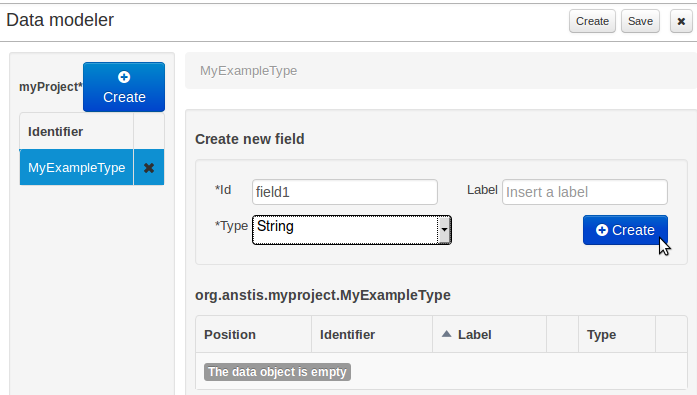
Task: Click the top toolbar Create button
Action: (592, 21)
